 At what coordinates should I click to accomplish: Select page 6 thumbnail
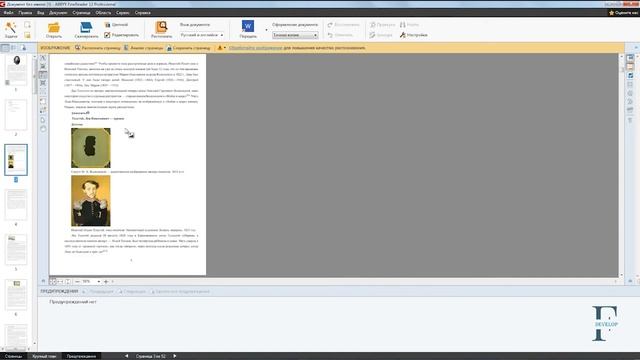(16, 294)
